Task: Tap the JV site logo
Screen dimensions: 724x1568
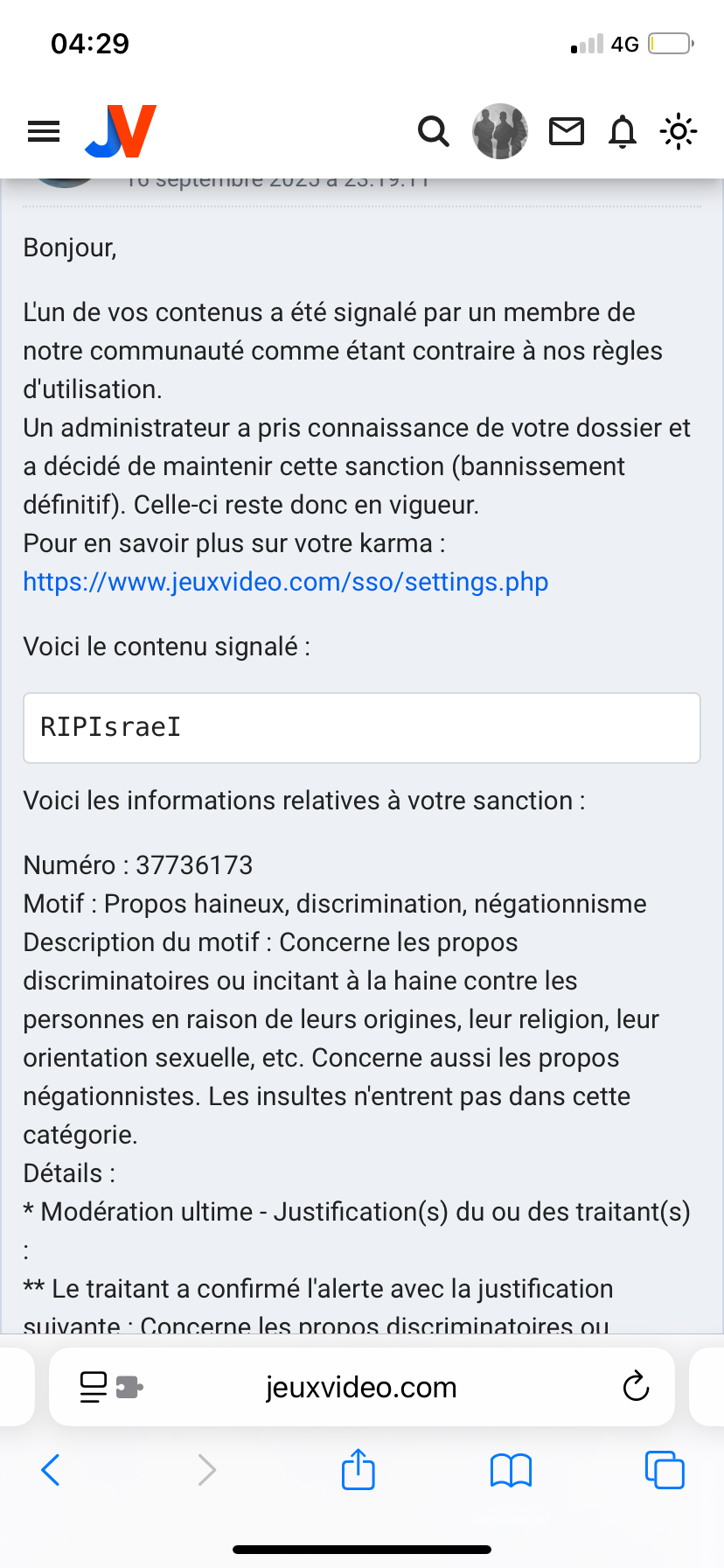Action: pos(121,131)
